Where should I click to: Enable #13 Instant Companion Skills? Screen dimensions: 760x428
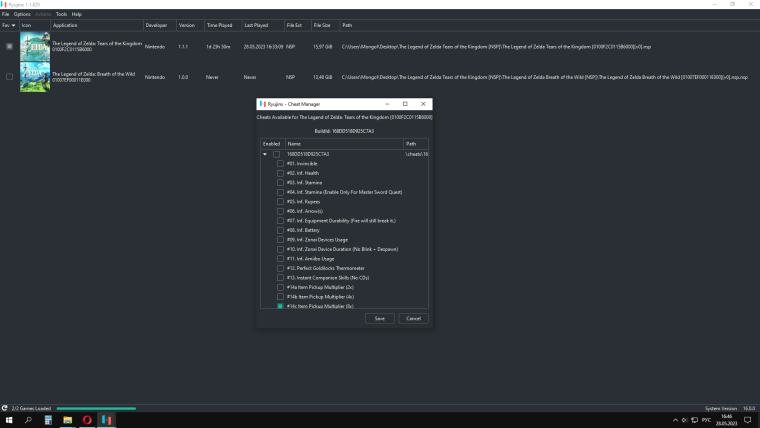coord(280,278)
